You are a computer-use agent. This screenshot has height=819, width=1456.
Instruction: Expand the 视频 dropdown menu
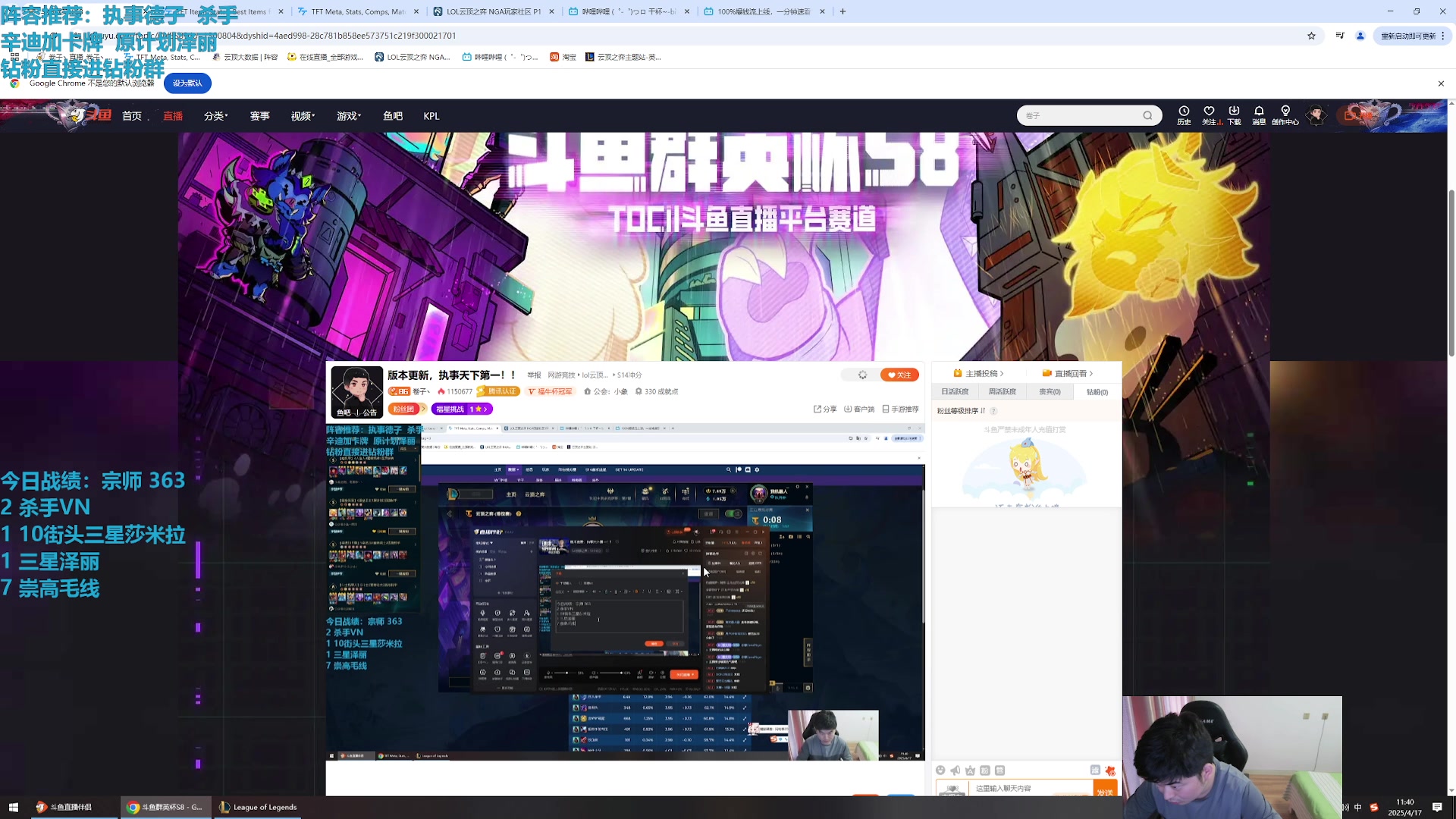pyautogui.click(x=303, y=116)
